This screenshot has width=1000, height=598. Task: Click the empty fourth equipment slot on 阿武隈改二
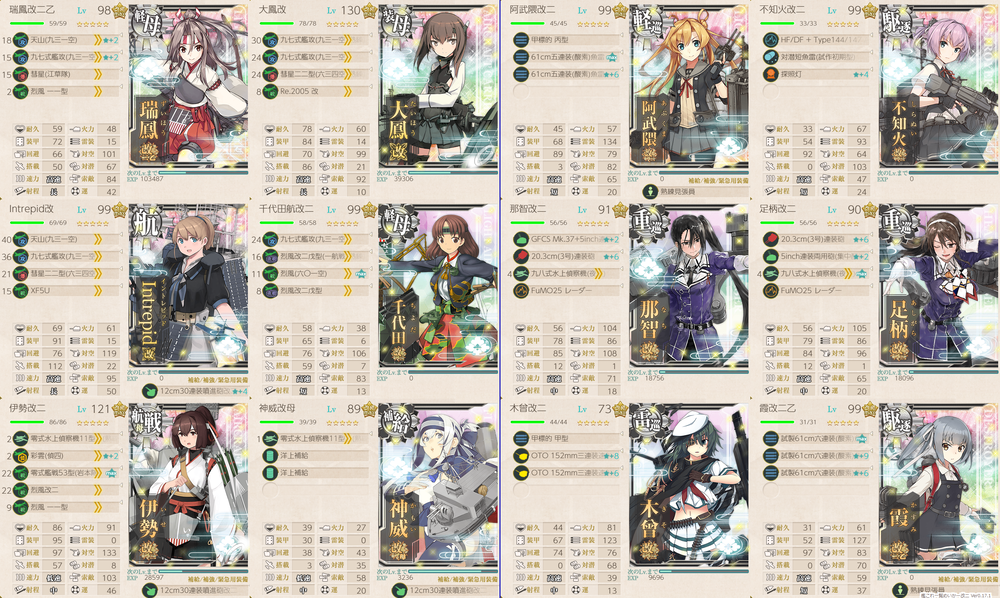pyautogui.click(x=564, y=91)
